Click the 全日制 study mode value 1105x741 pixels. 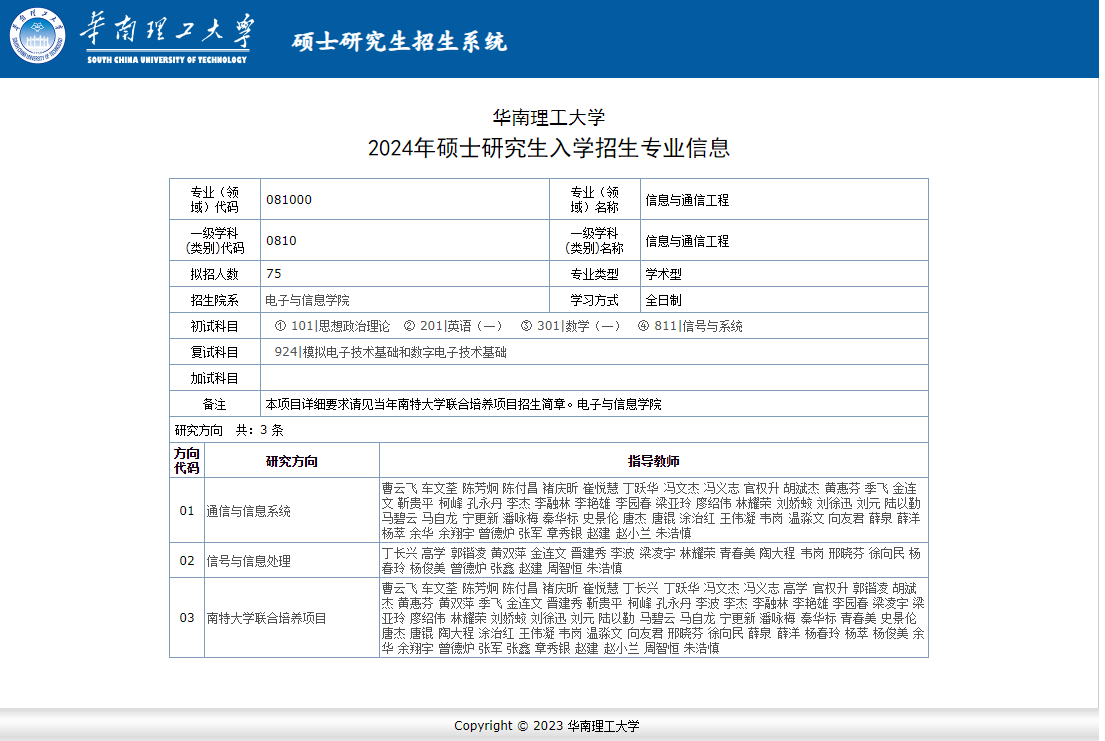663,300
